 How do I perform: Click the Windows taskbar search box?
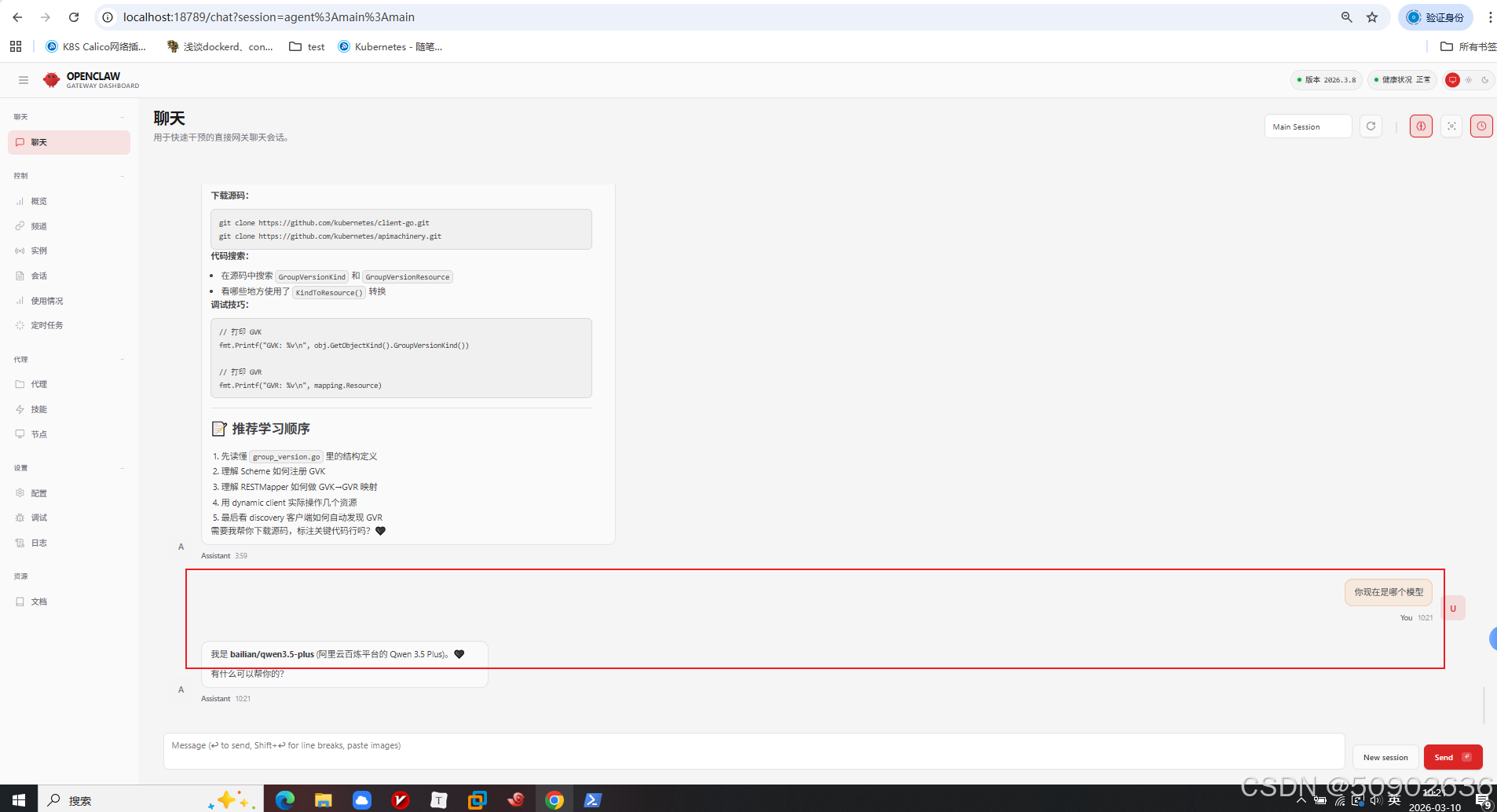point(149,799)
